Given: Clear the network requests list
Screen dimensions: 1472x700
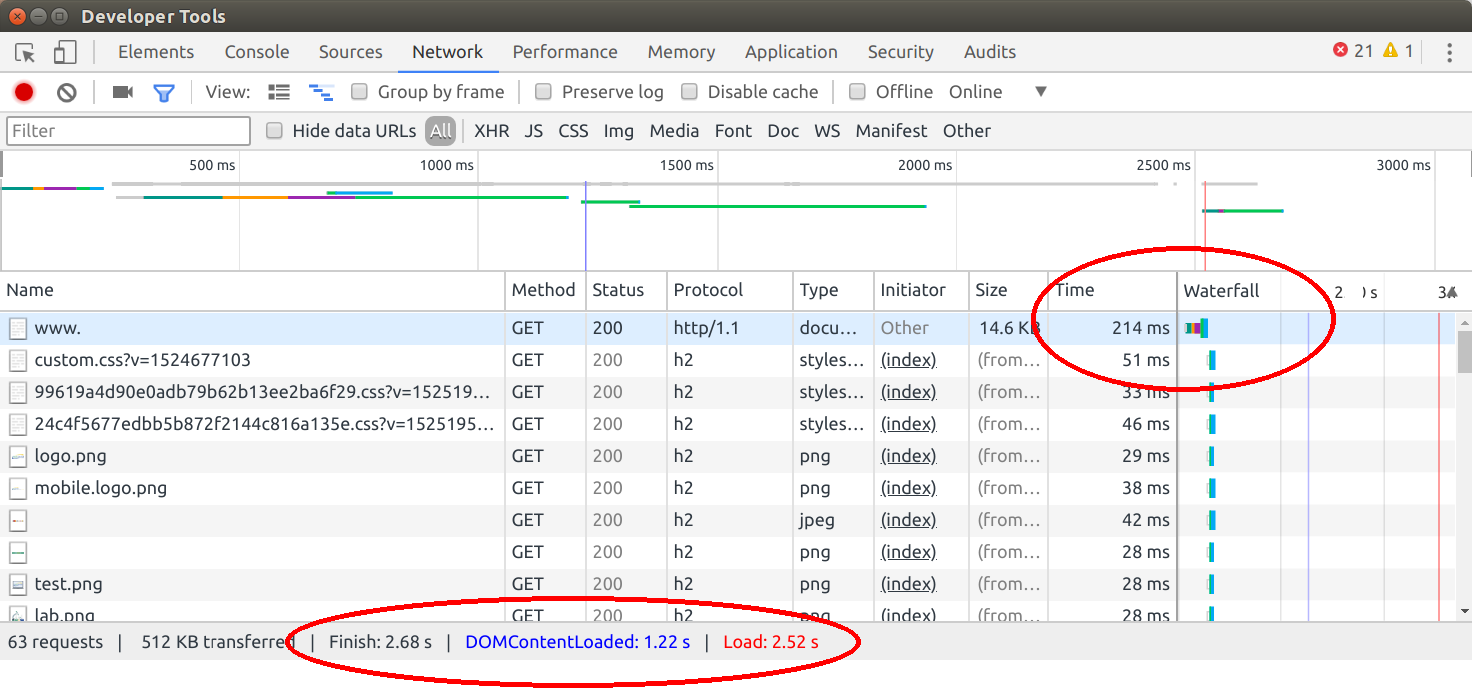Looking at the screenshot, I should pos(65,91).
